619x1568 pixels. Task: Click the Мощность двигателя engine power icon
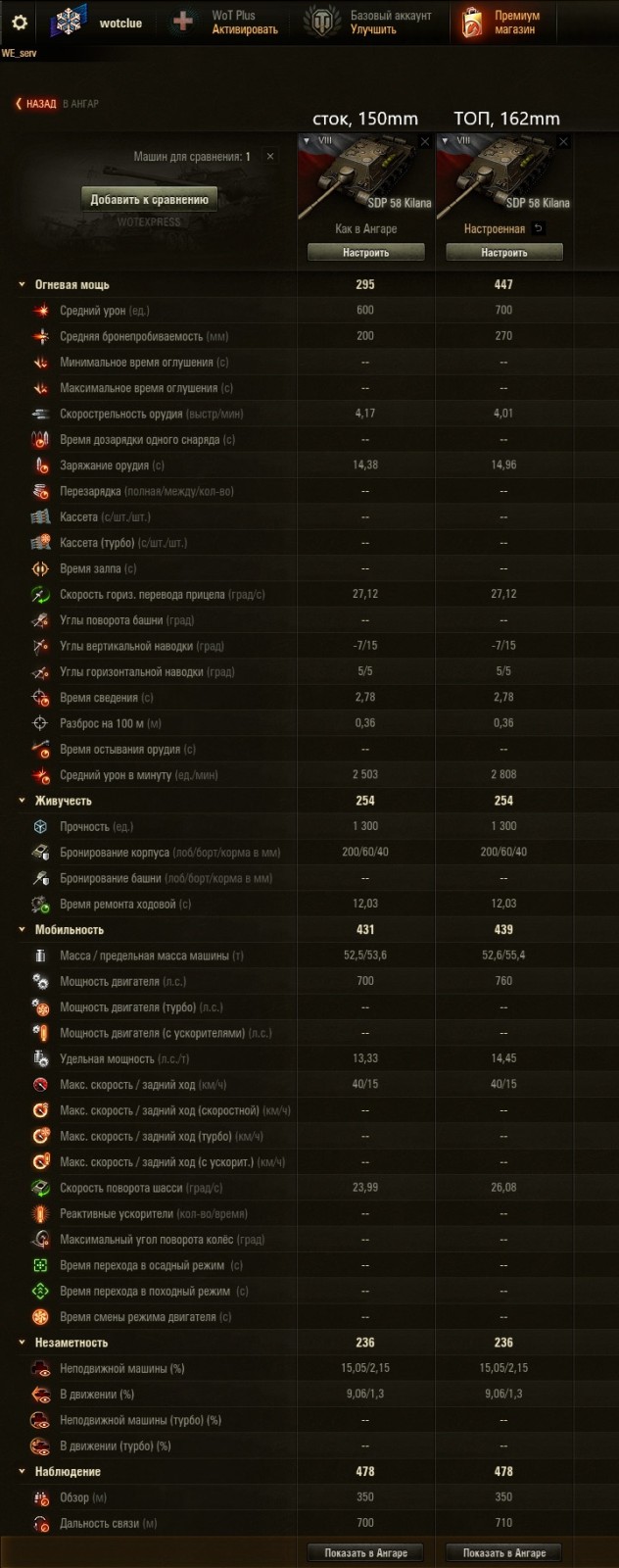coord(39,980)
